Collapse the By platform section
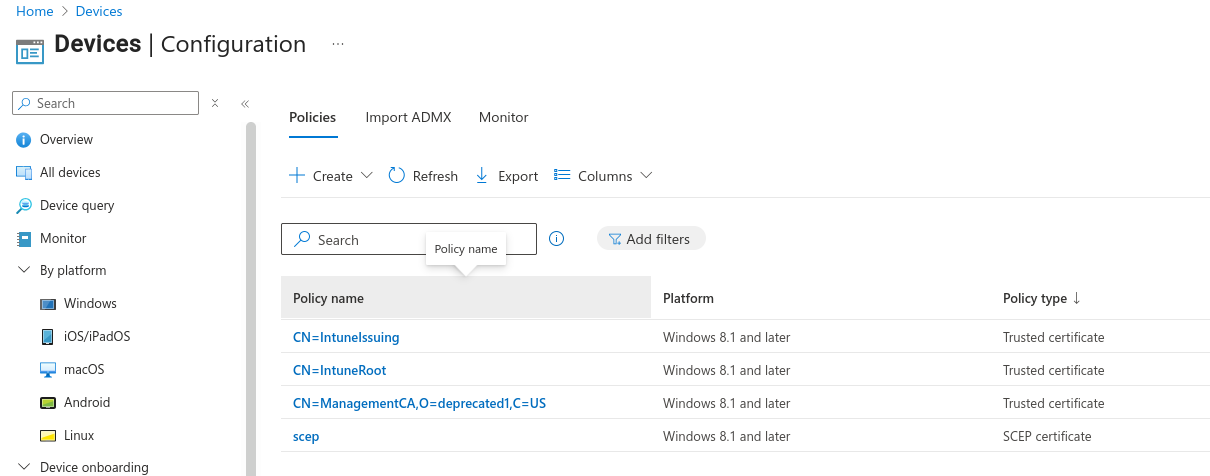The height and width of the screenshot is (476, 1210). click(24, 271)
